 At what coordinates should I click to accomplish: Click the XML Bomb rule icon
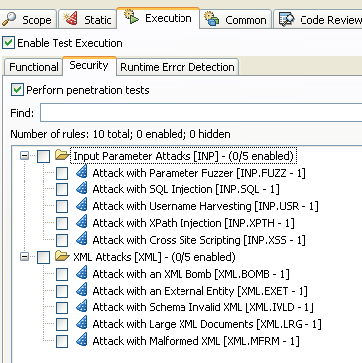point(82,273)
